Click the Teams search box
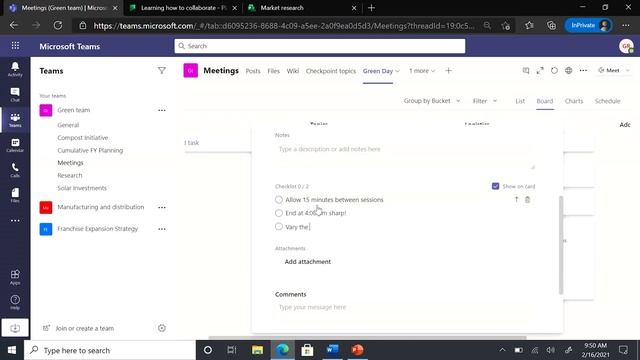640x360 pixels. coord(320,46)
